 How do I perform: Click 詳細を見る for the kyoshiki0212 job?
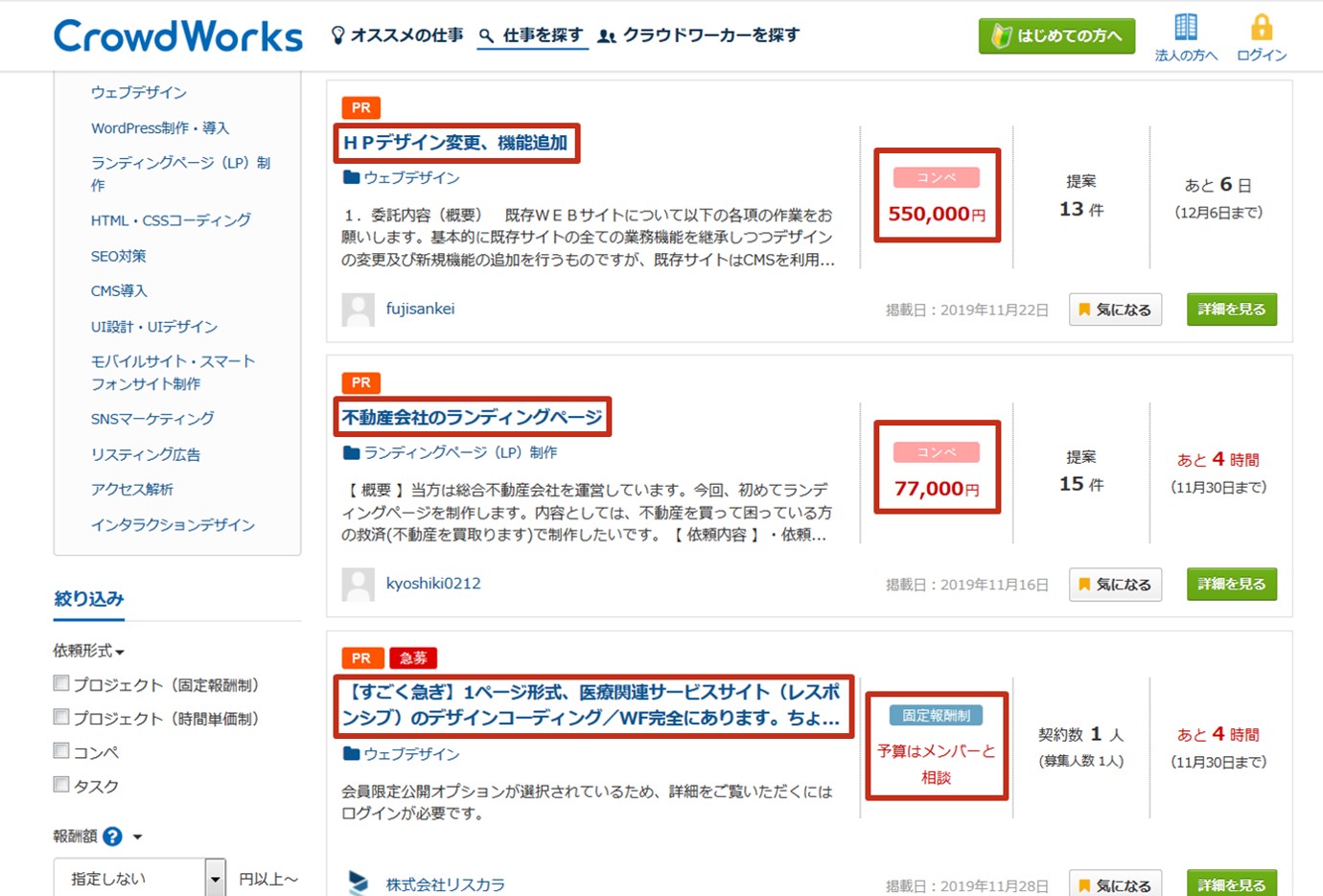coord(1232,585)
